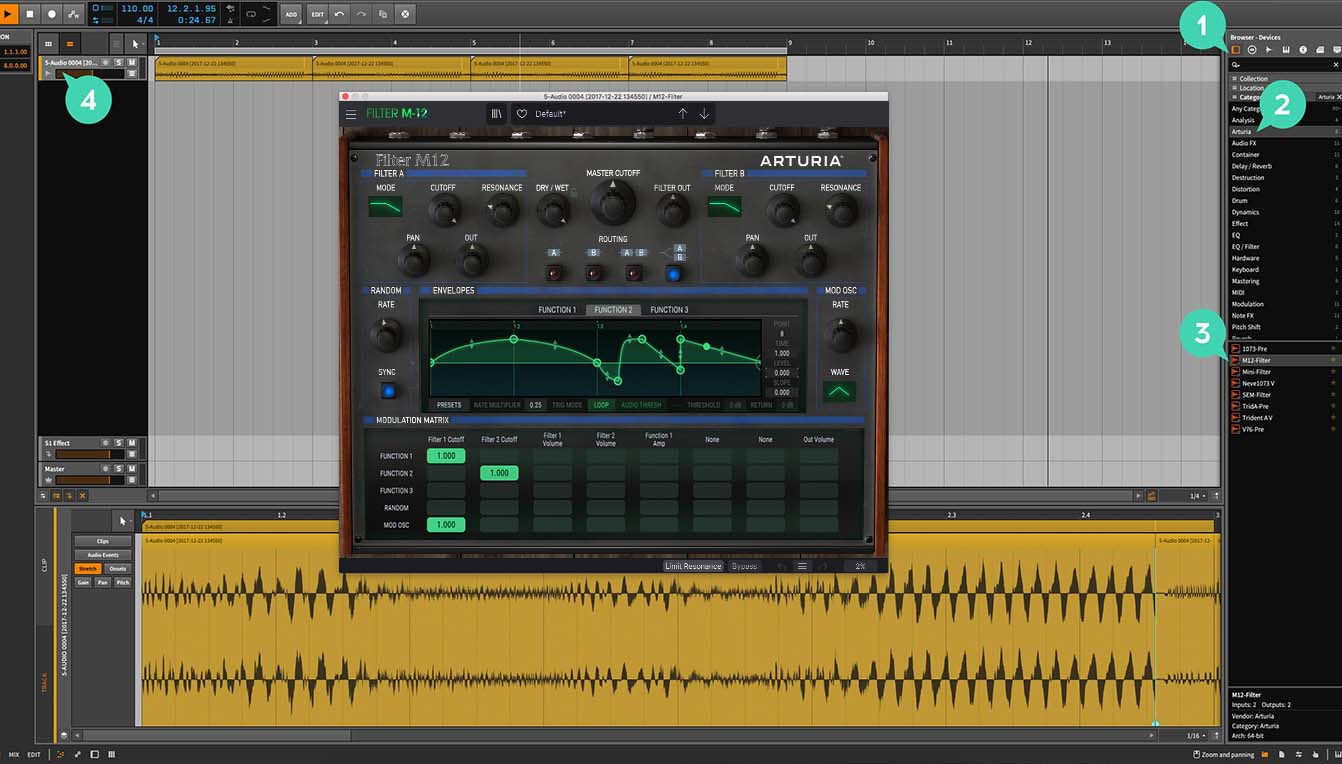Switch to FUNCTION 2 envelope tab

click(x=613, y=310)
